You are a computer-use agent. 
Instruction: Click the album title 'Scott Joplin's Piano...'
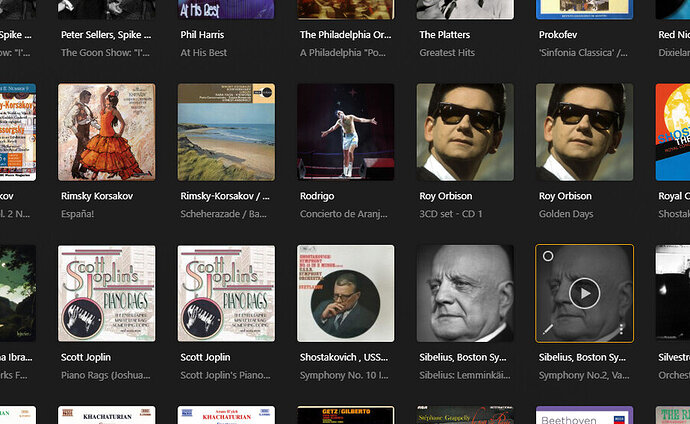click(225, 376)
